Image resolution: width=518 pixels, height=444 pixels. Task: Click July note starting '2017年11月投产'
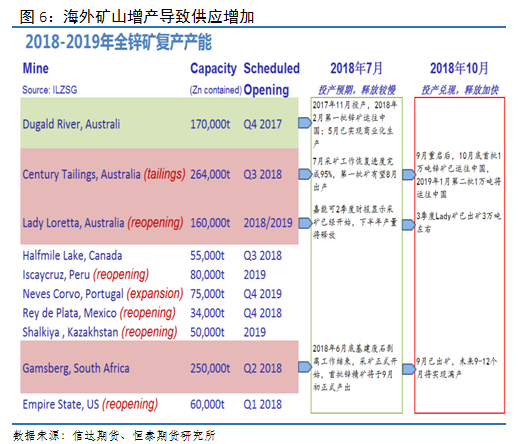click(x=355, y=124)
